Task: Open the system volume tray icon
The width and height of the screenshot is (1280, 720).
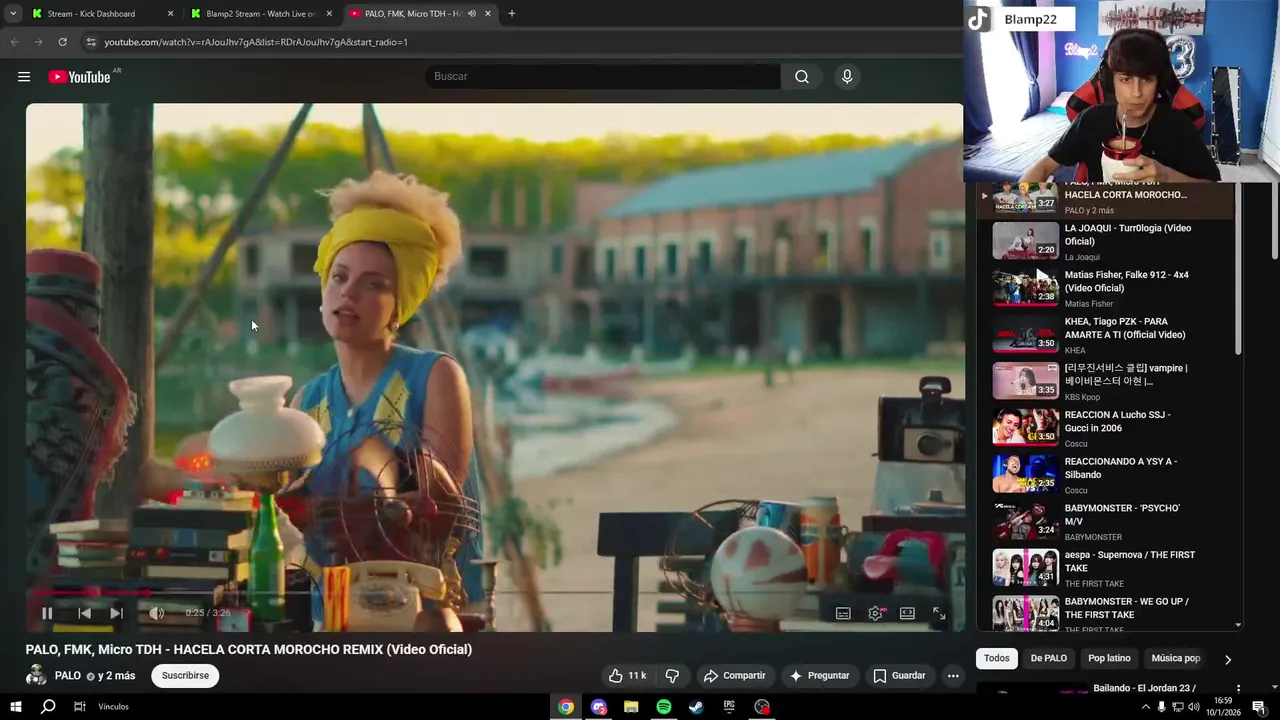Action: (1195, 707)
